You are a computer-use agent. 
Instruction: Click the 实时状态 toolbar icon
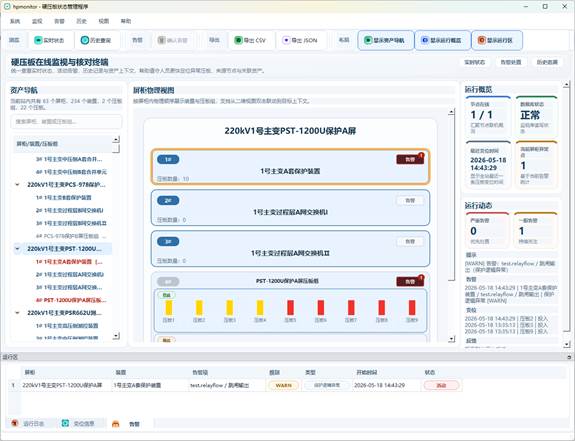click(38, 40)
